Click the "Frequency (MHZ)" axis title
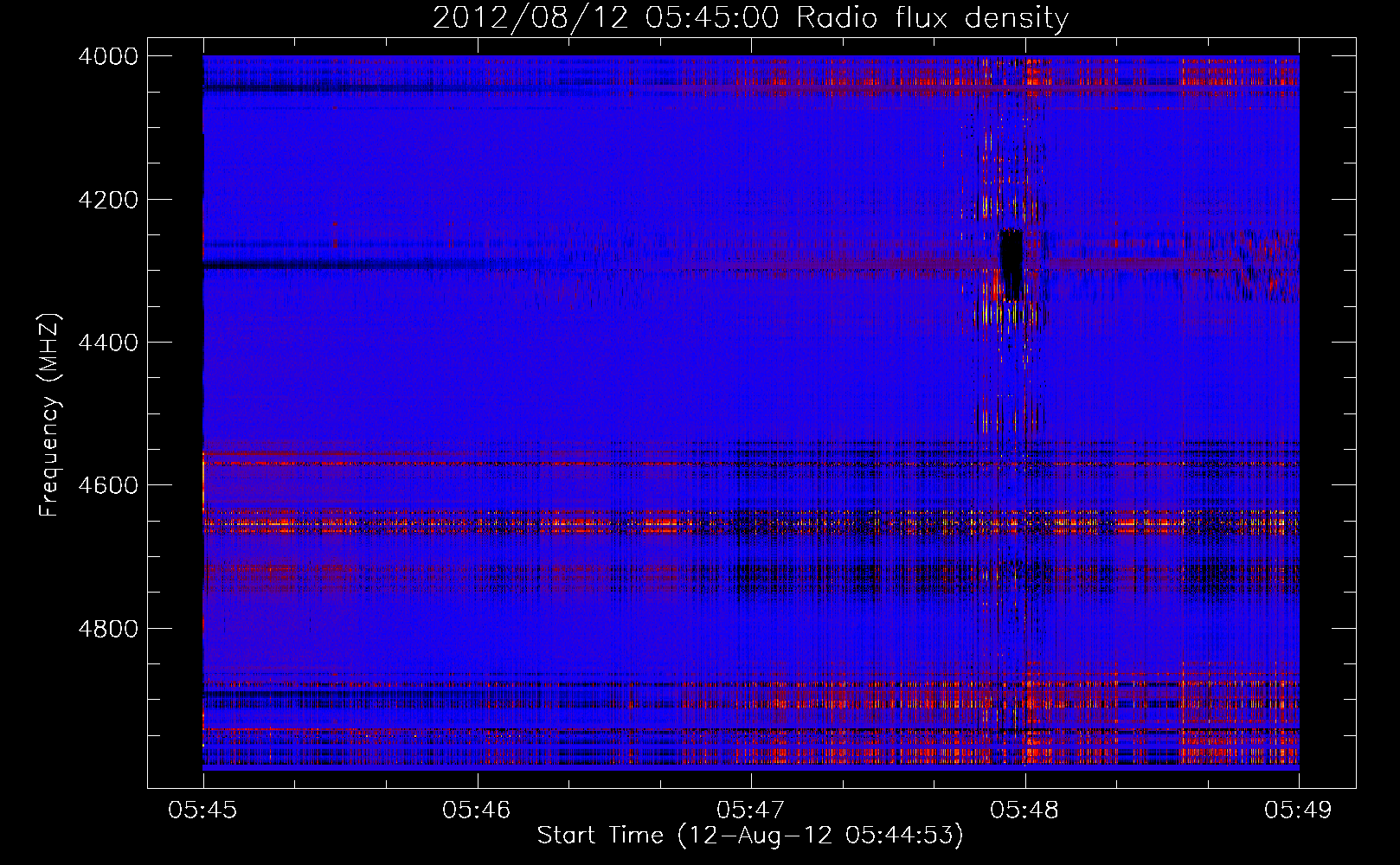Viewport: 1400px width, 865px height. [49, 414]
